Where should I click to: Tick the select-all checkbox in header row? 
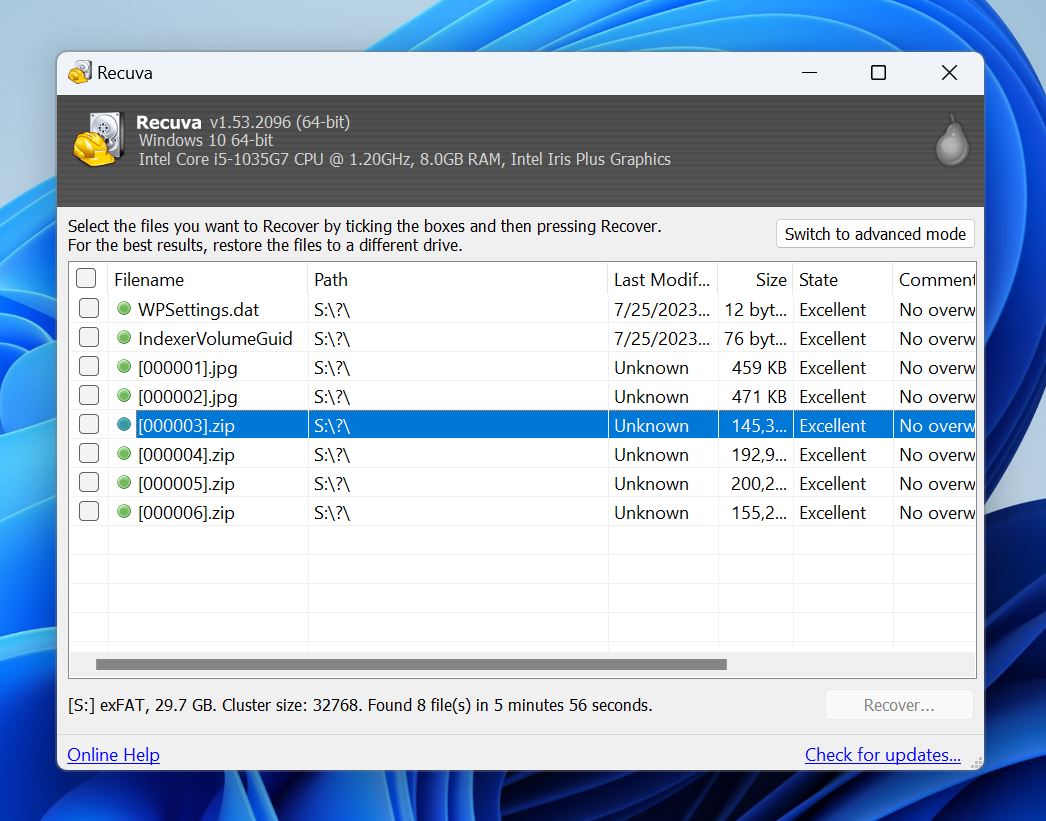[86, 278]
